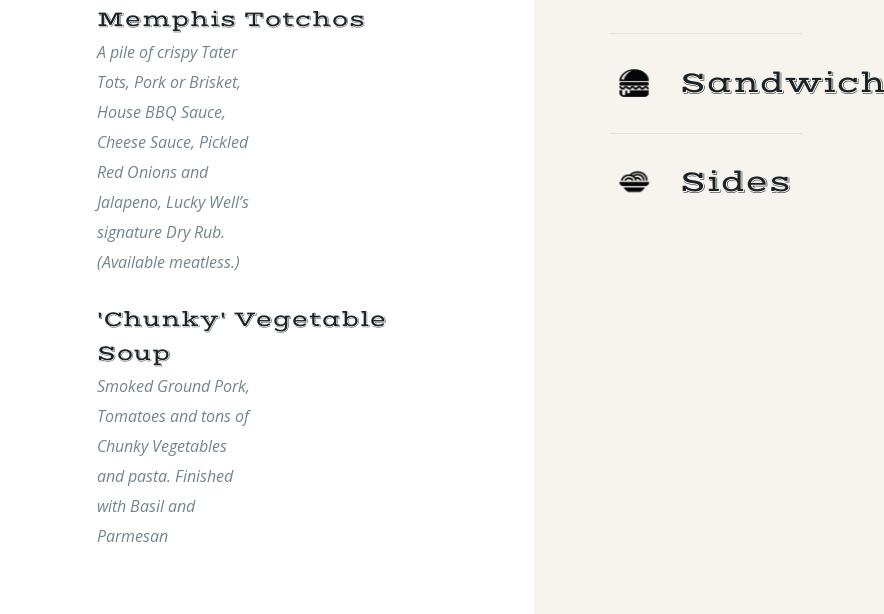Click the "signature Dry Rub." line
Viewport: 884px width, 614px height.
point(160,232)
